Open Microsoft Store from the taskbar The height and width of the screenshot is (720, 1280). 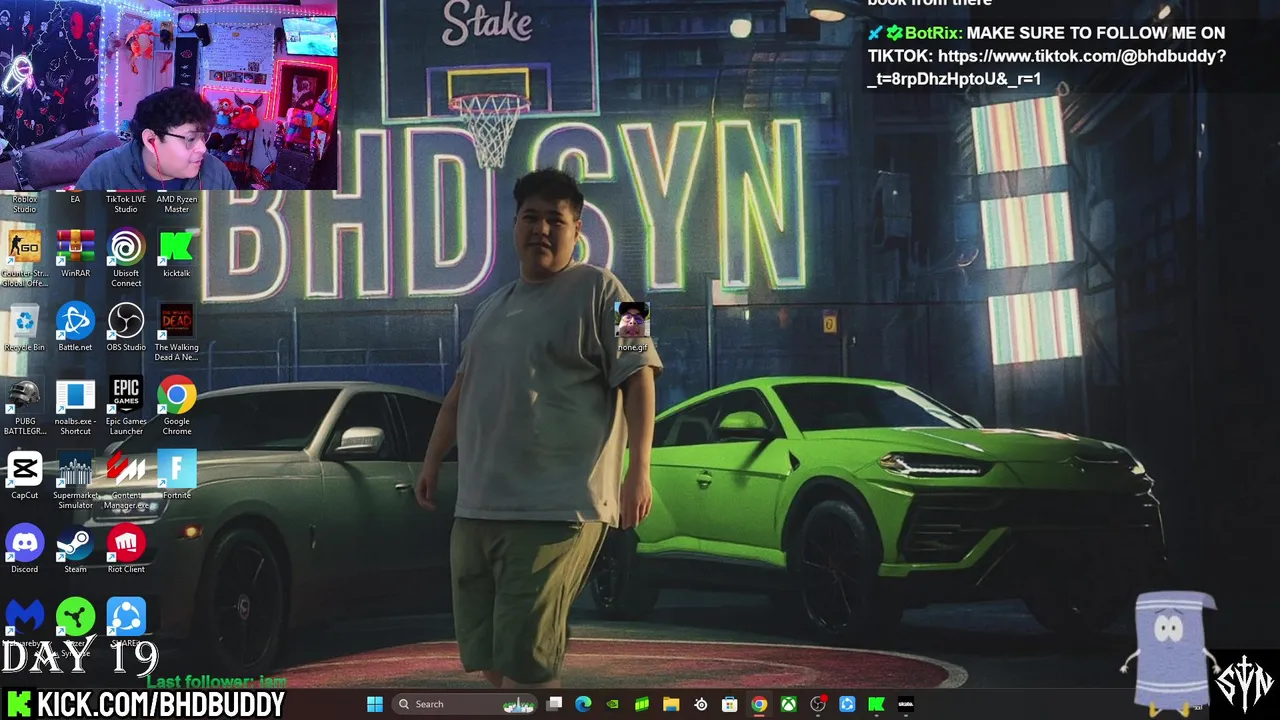tap(730, 704)
